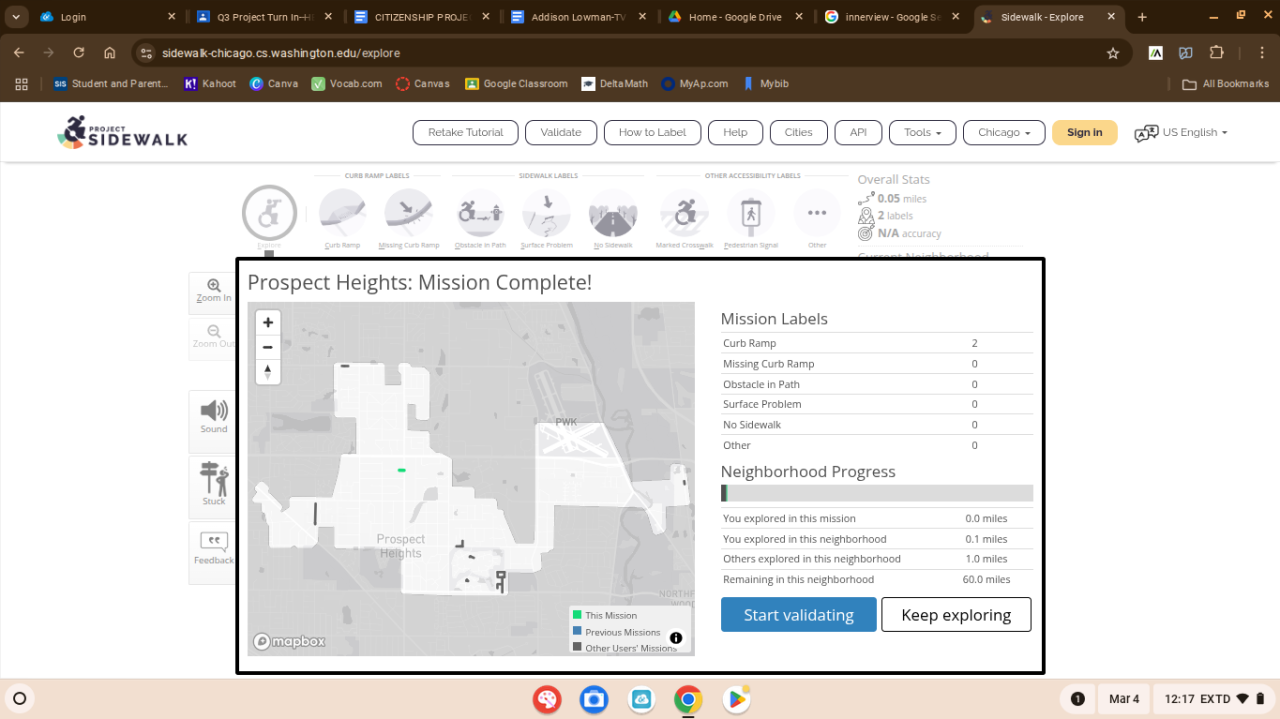This screenshot has height=719, width=1280.
Task: Switch to the Login tab
Action: tap(108, 17)
